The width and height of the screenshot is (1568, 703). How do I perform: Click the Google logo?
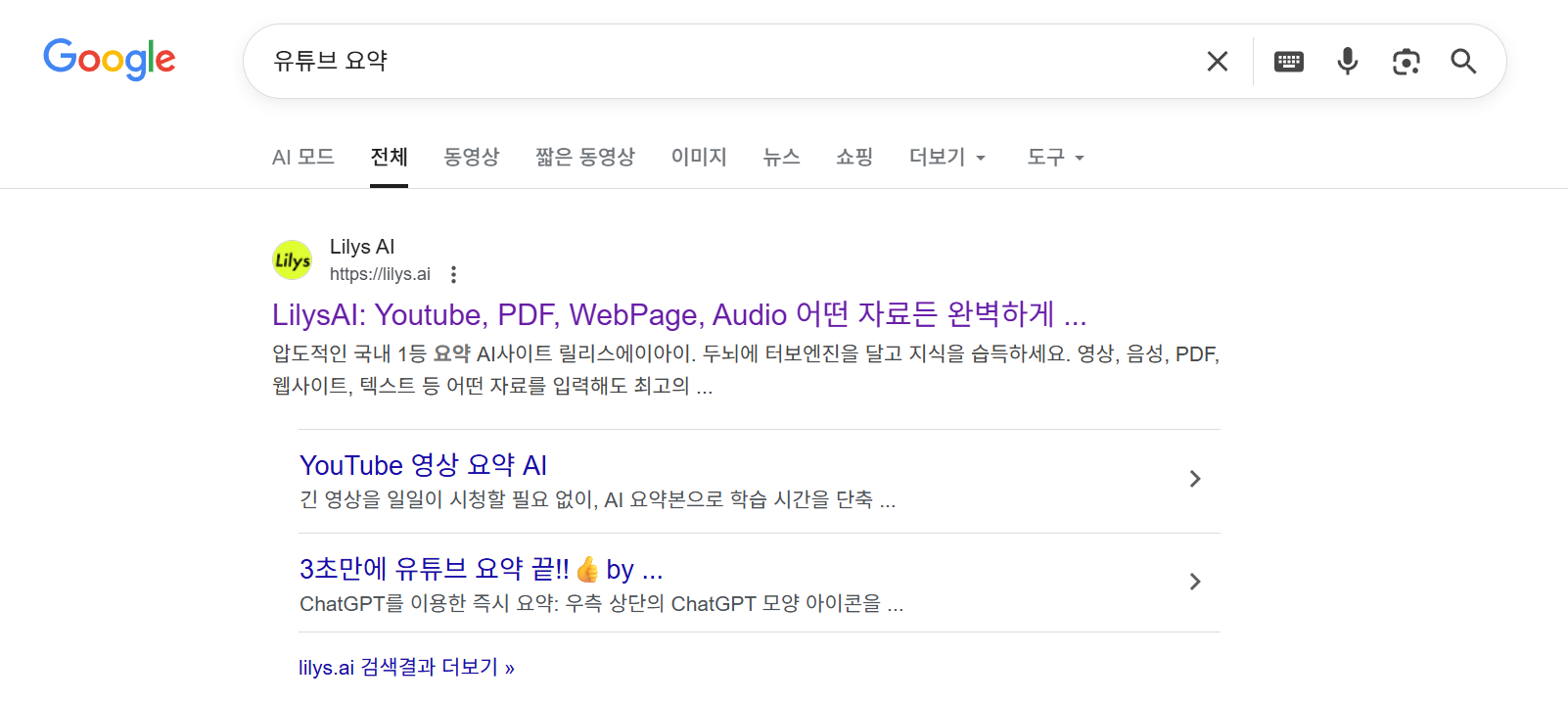click(x=109, y=60)
